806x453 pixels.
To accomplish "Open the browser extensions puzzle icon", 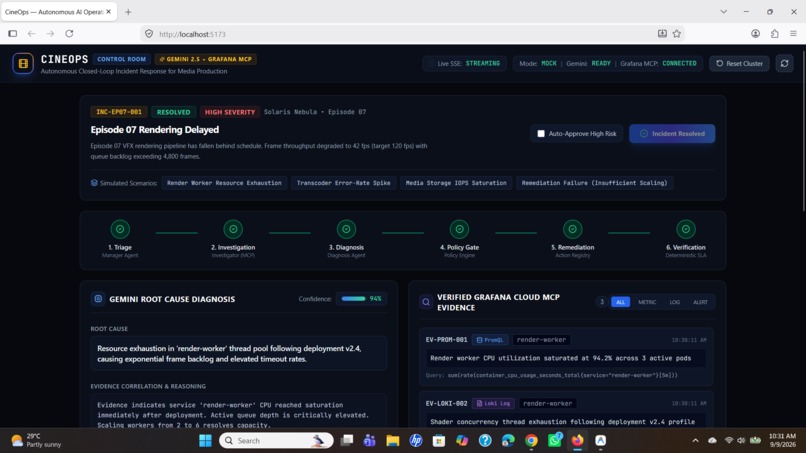I will pos(775,33).
